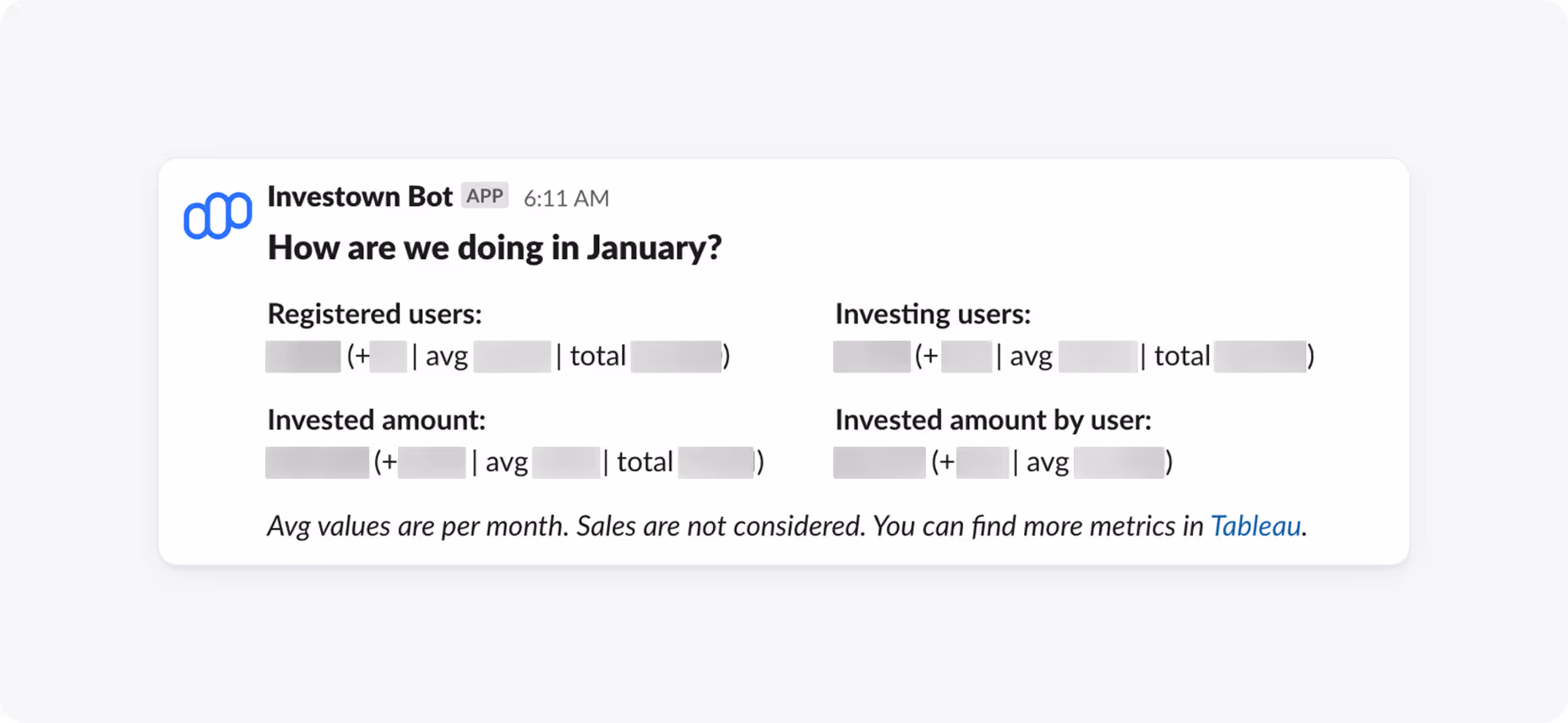Click blurred first value under Invested amount

point(317,463)
